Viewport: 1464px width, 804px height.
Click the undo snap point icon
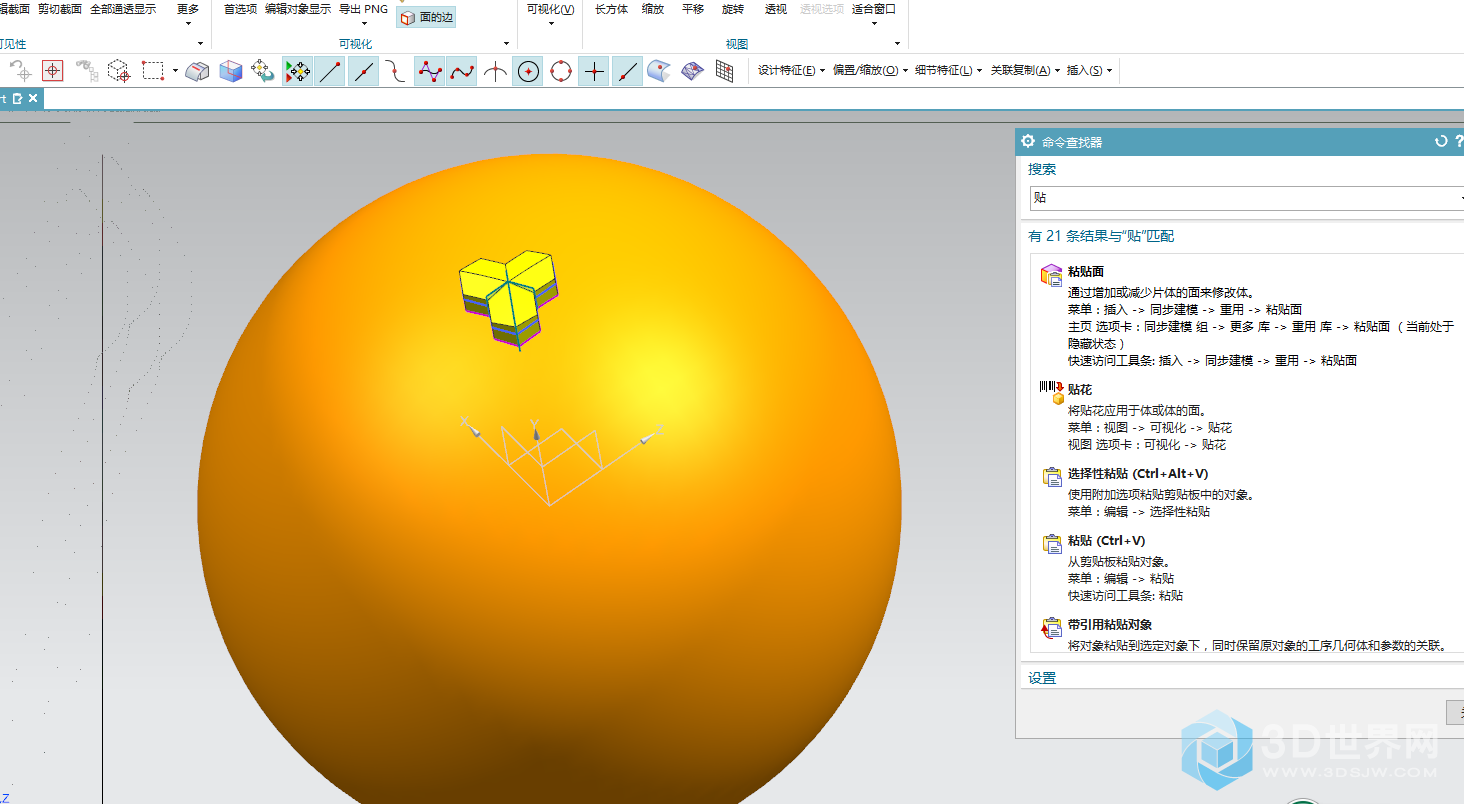pyautogui.click(x=21, y=71)
